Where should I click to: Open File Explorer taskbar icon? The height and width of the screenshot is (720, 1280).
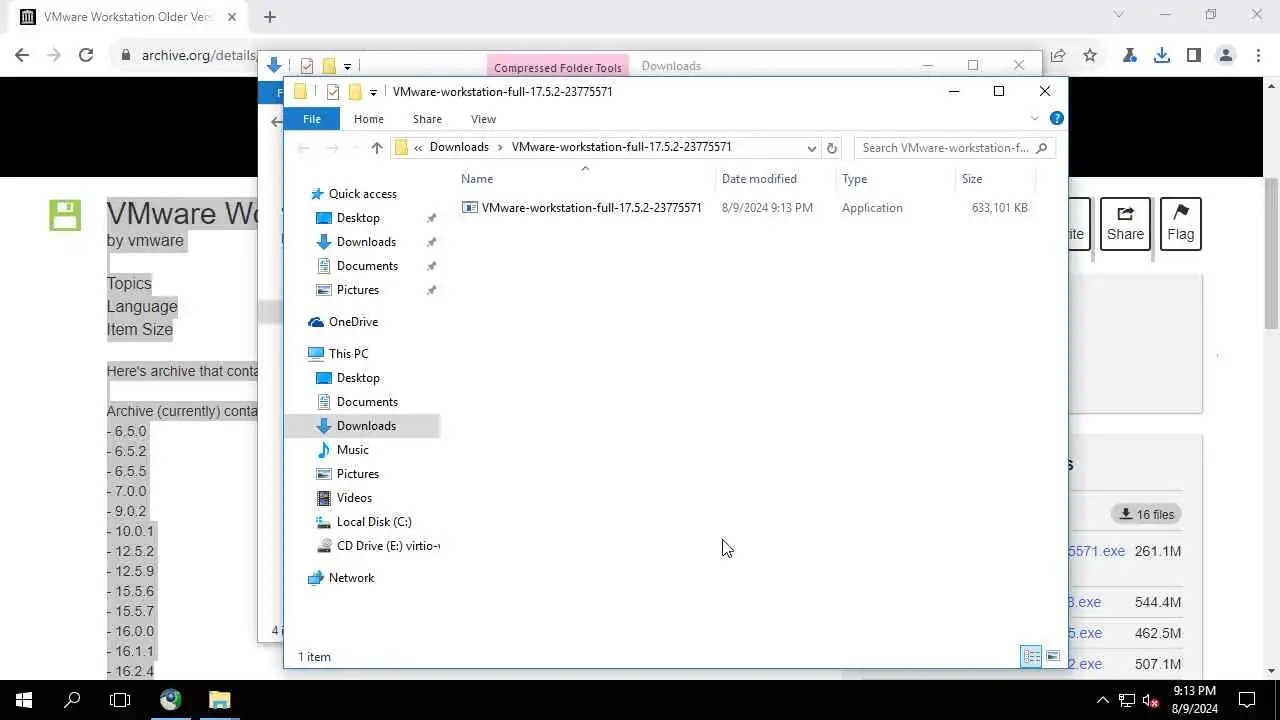[x=220, y=700]
